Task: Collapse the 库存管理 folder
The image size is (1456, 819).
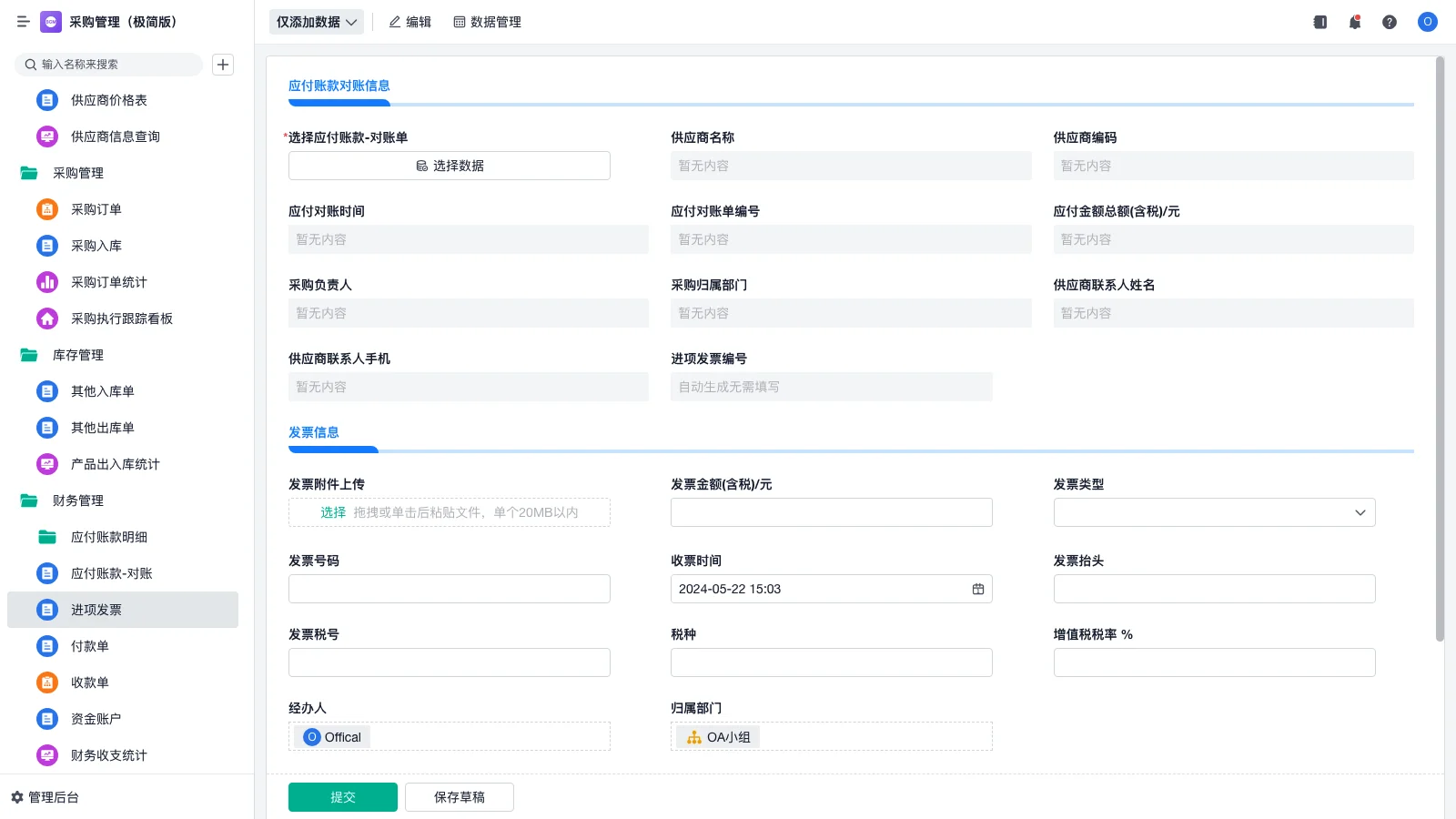Action: click(x=29, y=355)
